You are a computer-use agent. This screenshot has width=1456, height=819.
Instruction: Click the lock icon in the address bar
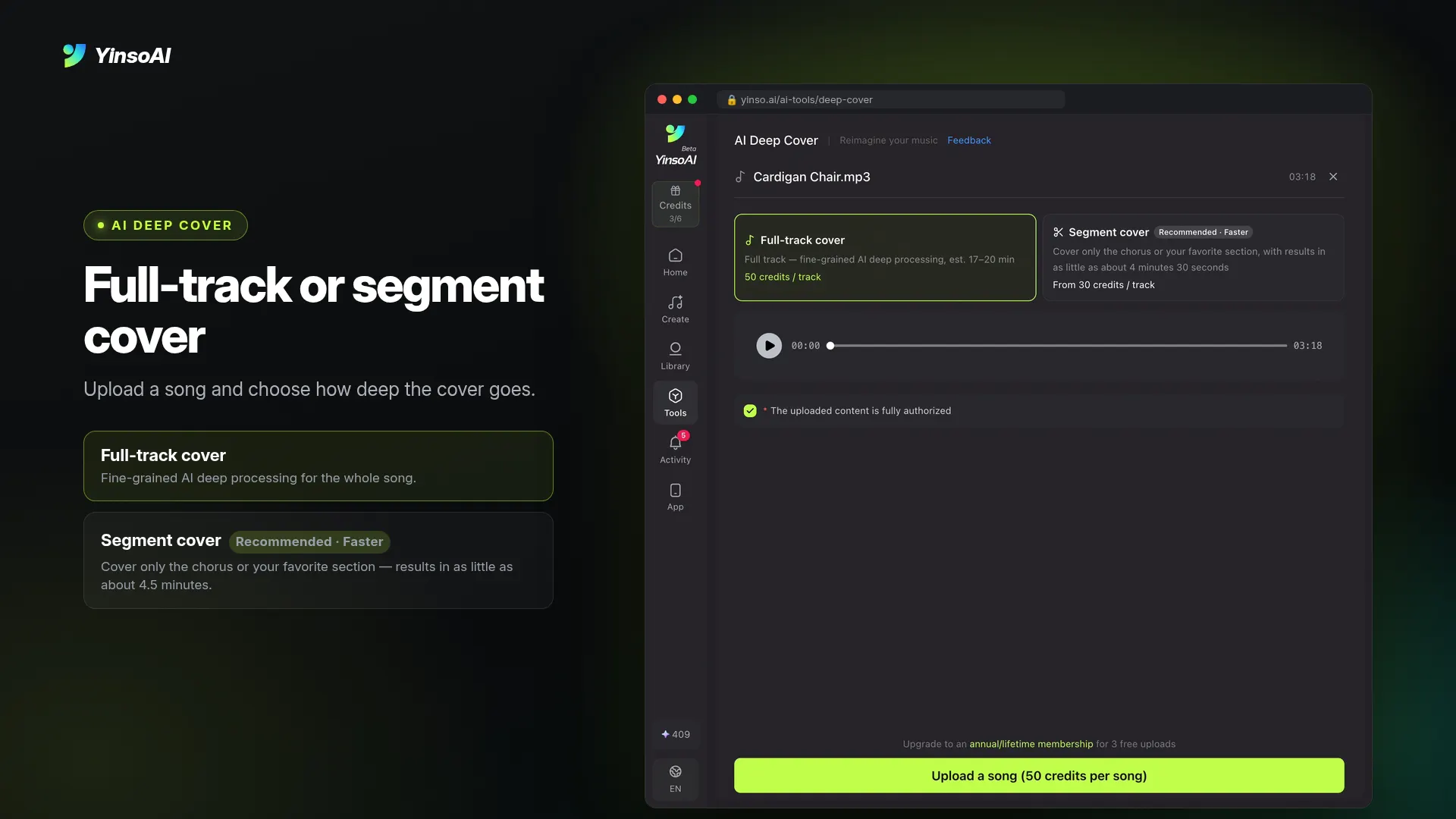732,100
